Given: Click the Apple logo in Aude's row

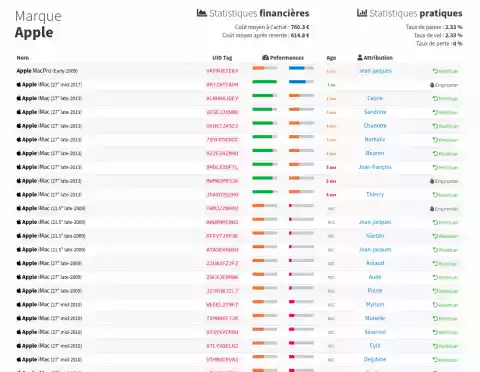Looking at the screenshot, I should tap(19, 277).
